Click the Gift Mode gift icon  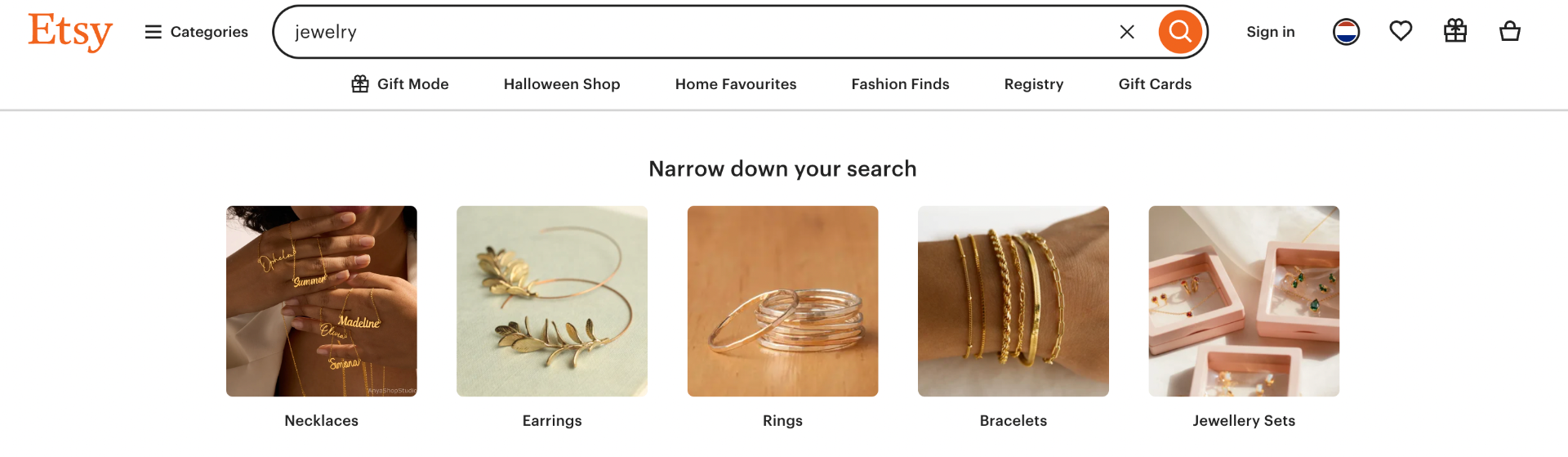pyautogui.click(x=360, y=84)
